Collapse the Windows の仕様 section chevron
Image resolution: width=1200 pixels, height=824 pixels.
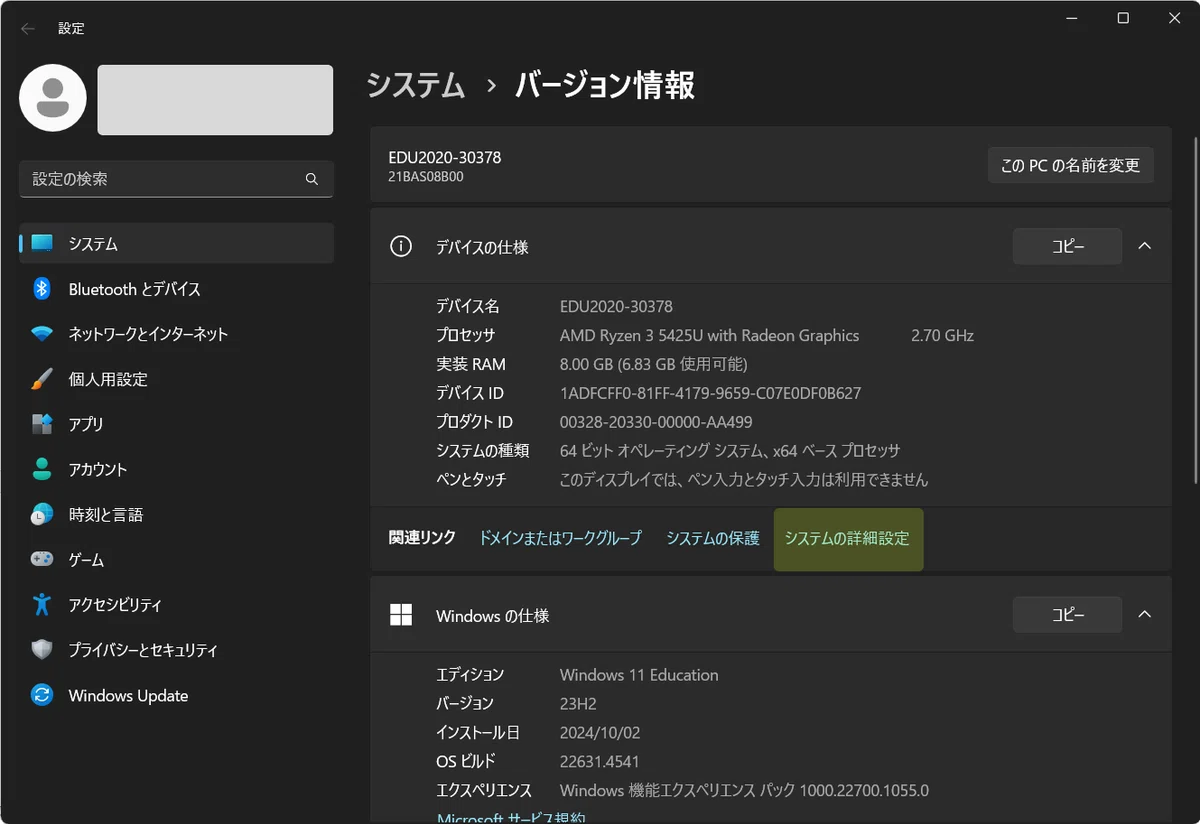tap(1145, 615)
